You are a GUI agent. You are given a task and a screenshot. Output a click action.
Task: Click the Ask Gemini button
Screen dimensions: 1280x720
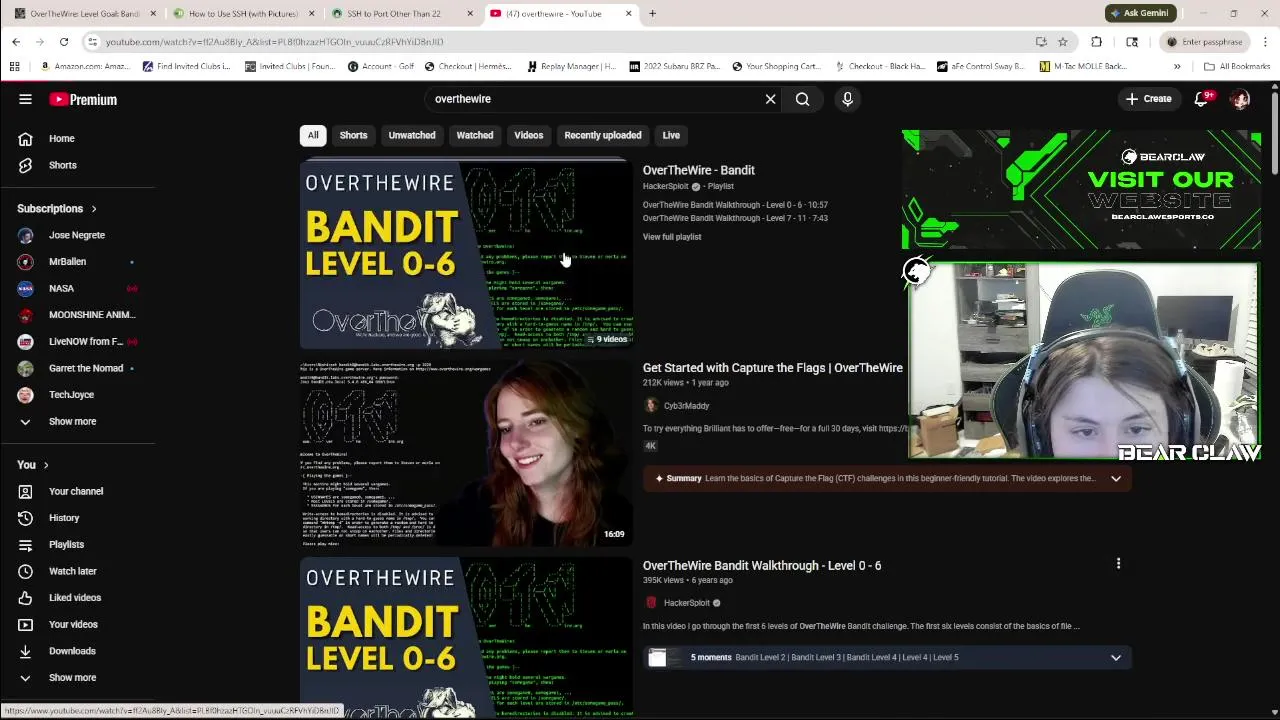click(1139, 13)
